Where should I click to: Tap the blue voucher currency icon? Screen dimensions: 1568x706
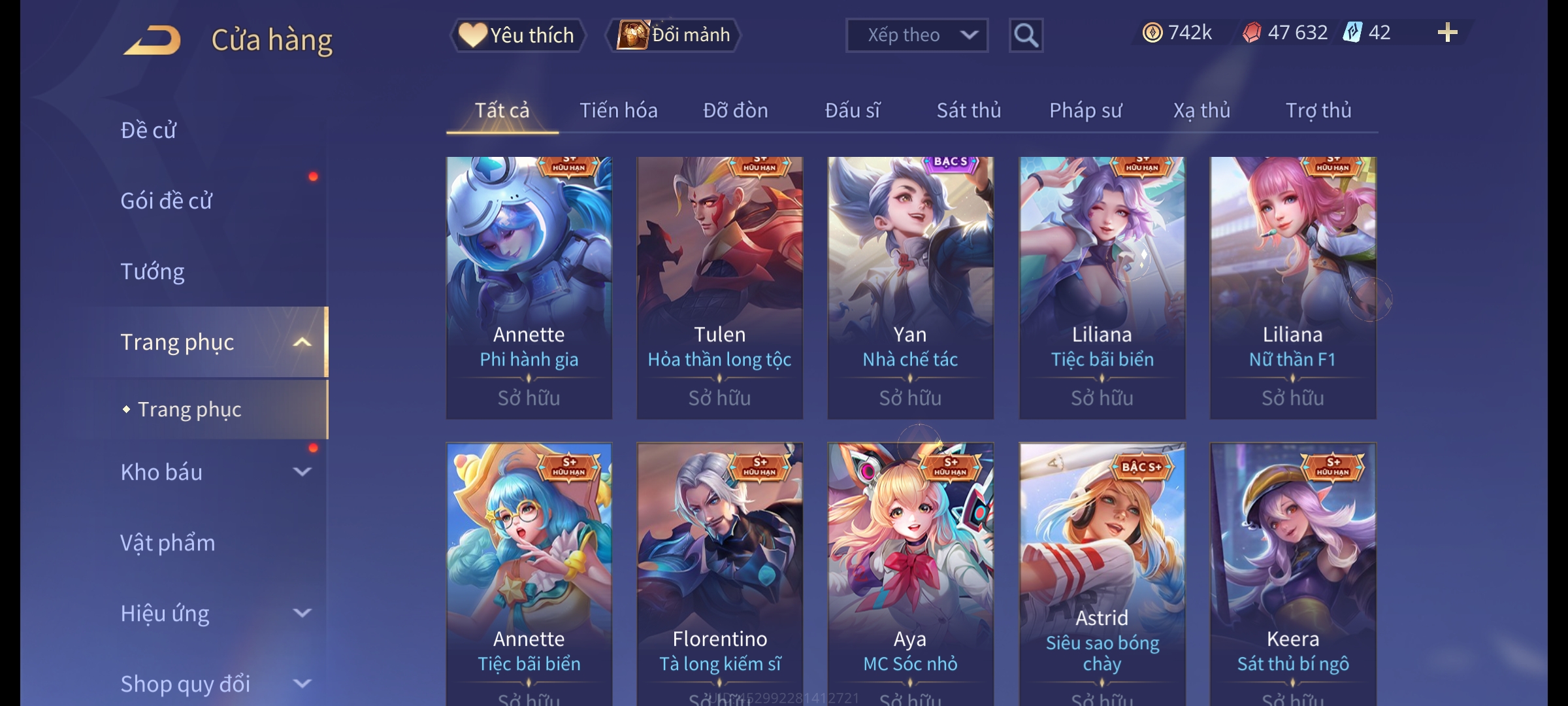tap(1352, 32)
